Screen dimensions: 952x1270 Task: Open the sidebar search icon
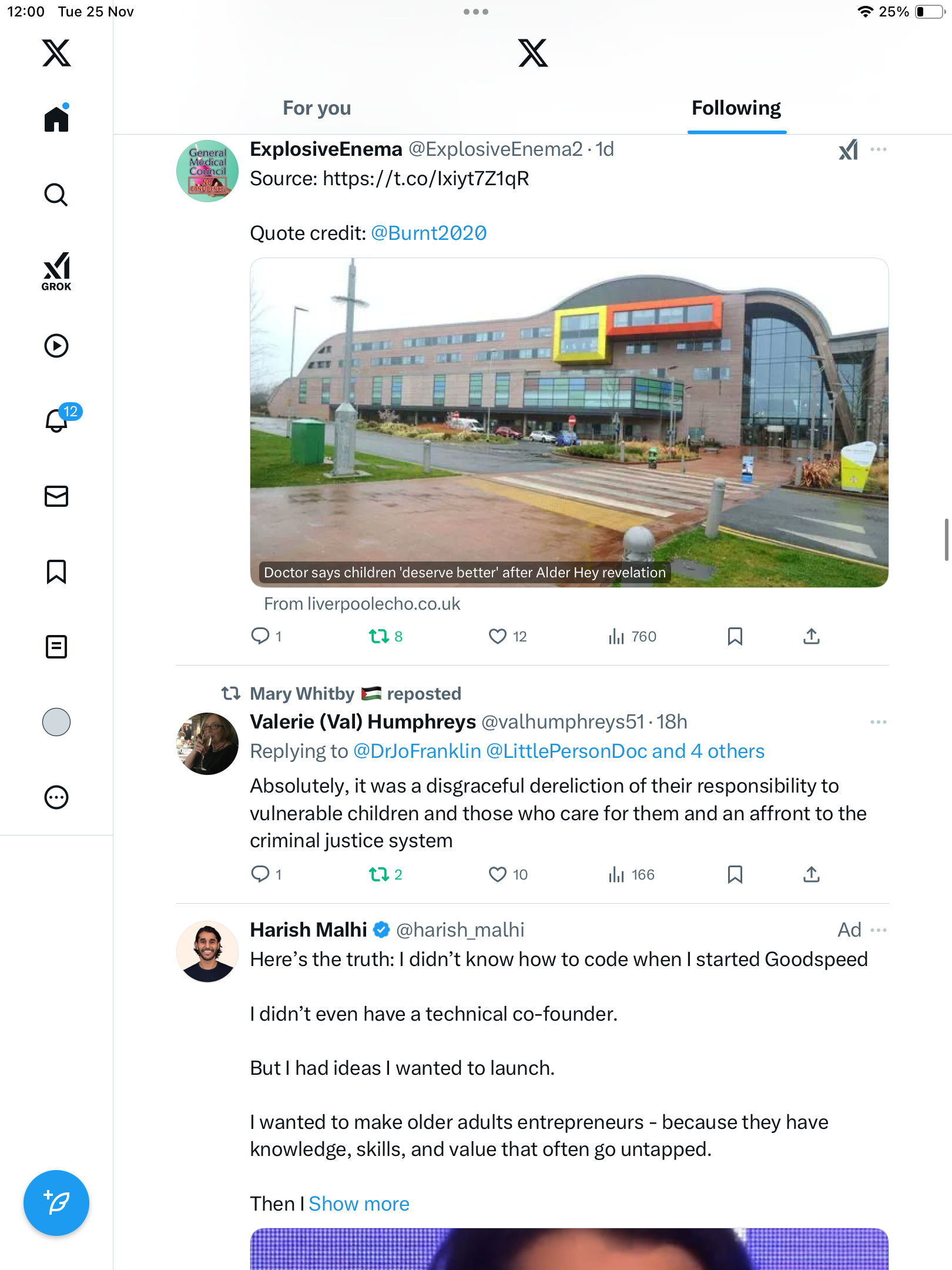56,195
